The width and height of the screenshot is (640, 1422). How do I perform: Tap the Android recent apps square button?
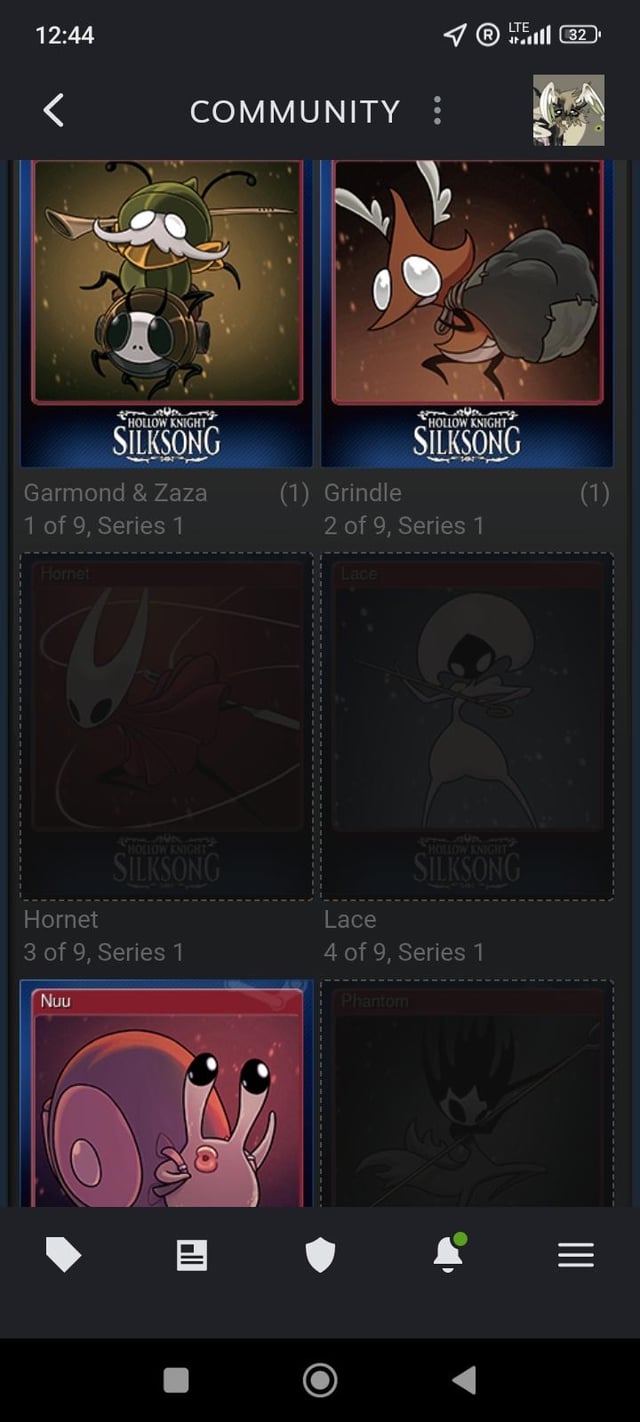coord(176,1380)
